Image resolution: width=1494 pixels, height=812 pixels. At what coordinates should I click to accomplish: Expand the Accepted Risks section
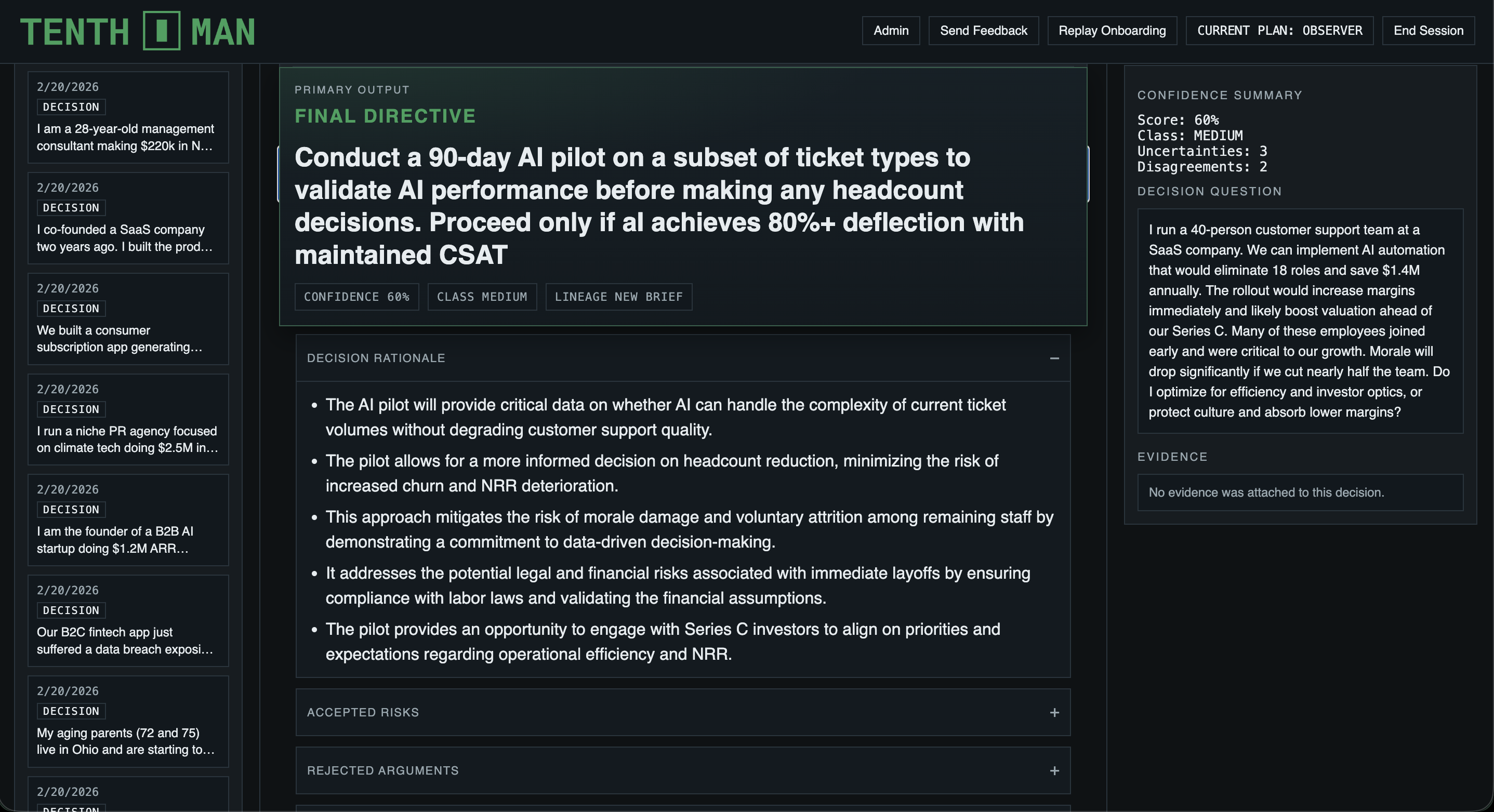coord(1054,712)
